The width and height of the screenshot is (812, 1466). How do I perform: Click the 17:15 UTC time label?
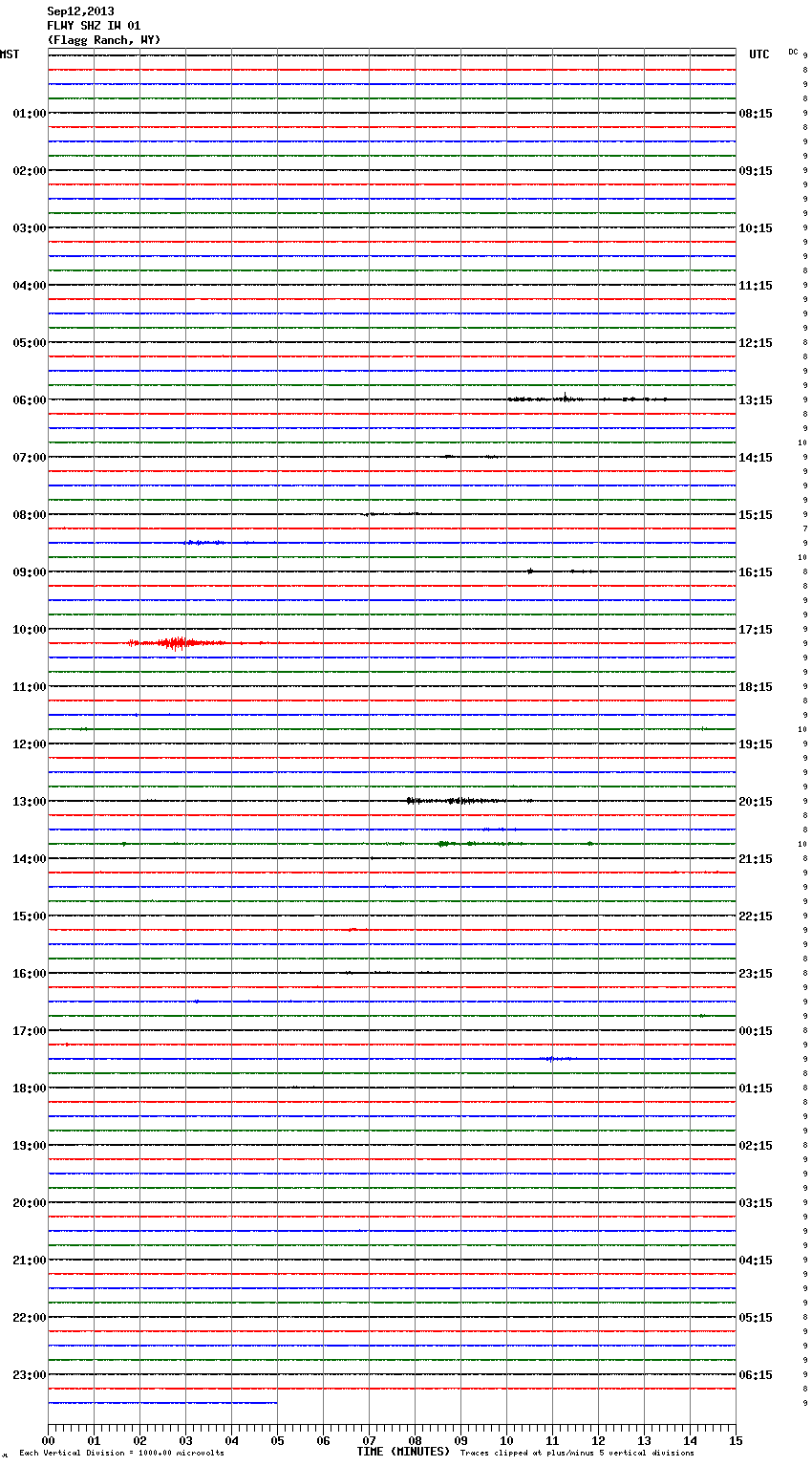(x=756, y=630)
